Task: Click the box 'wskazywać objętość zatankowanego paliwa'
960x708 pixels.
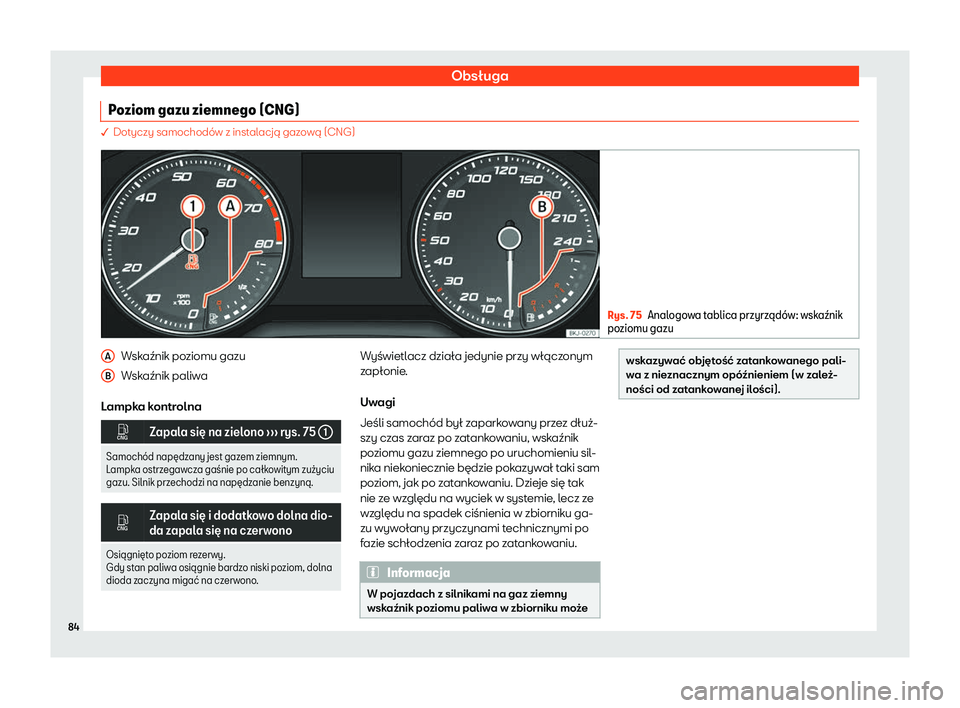Action: [x=738, y=375]
